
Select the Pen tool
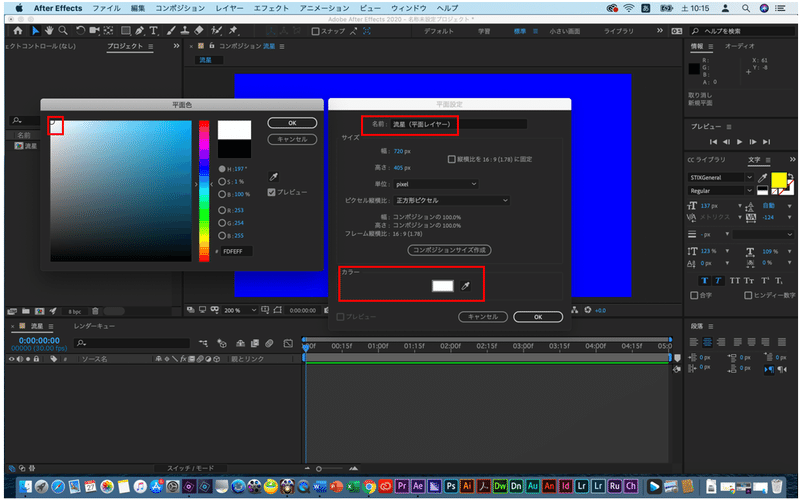pyautogui.click(x=139, y=31)
